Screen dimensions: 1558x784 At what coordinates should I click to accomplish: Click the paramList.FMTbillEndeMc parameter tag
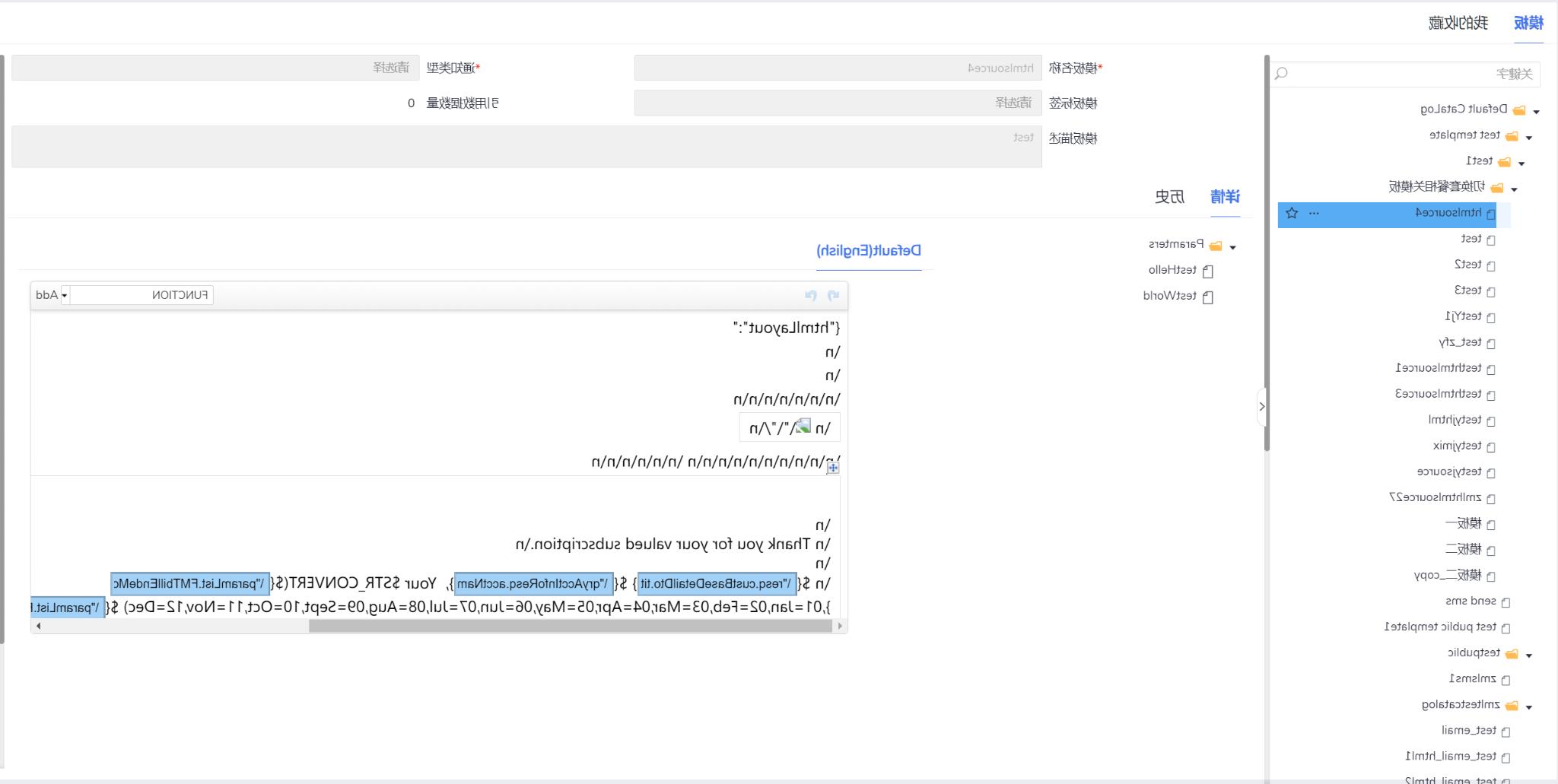(190, 584)
